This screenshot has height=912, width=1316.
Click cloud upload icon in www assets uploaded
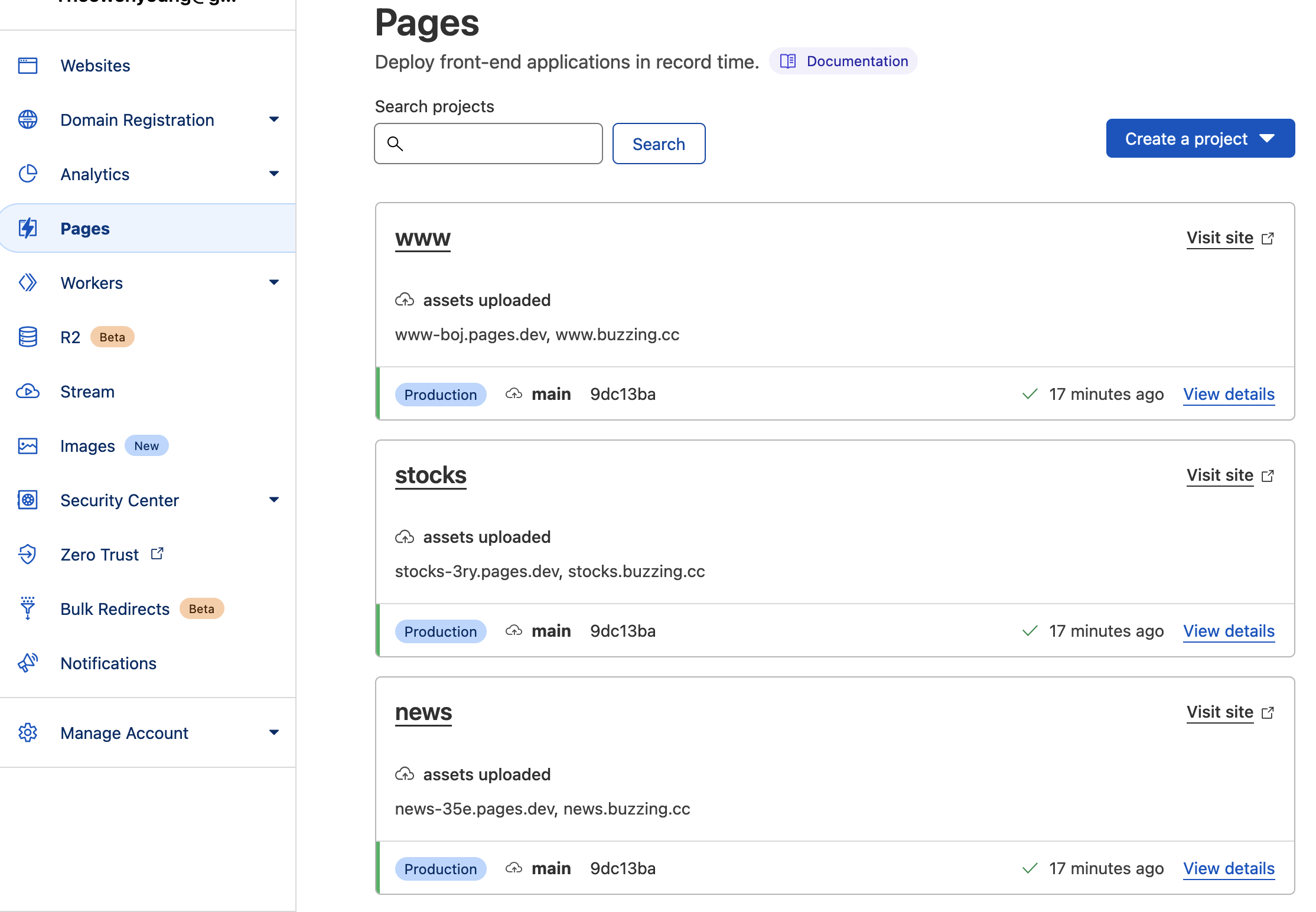(x=405, y=300)
